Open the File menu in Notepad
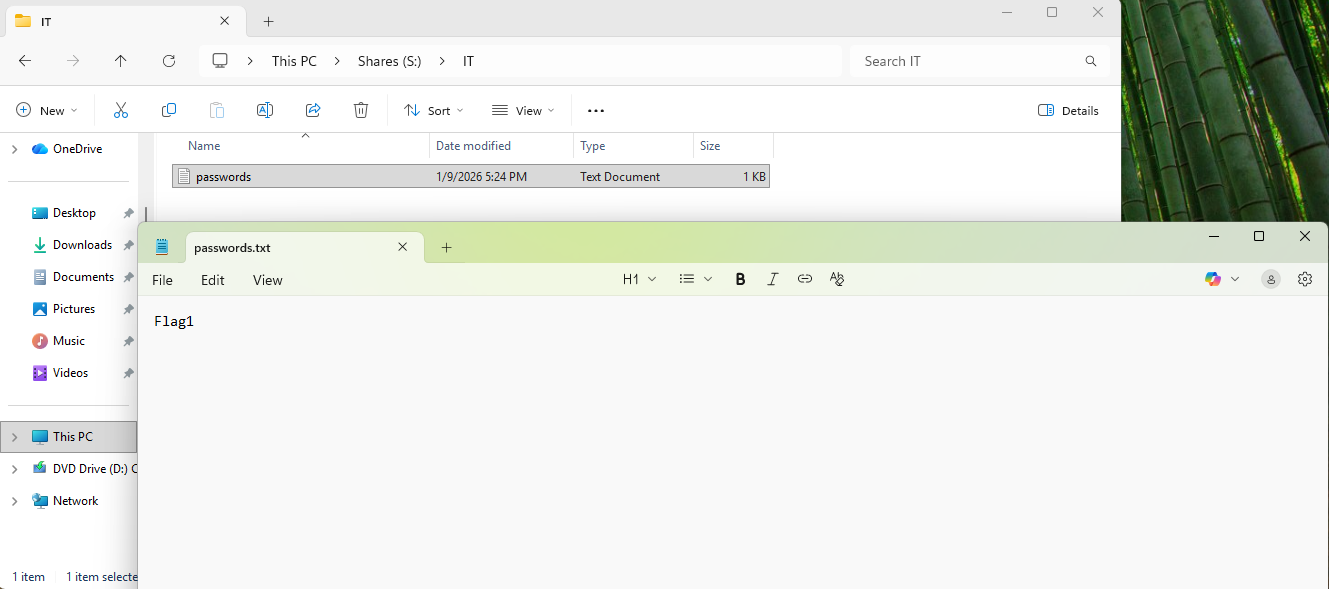This screenshot has width=1329, height=589. point(162,280)
